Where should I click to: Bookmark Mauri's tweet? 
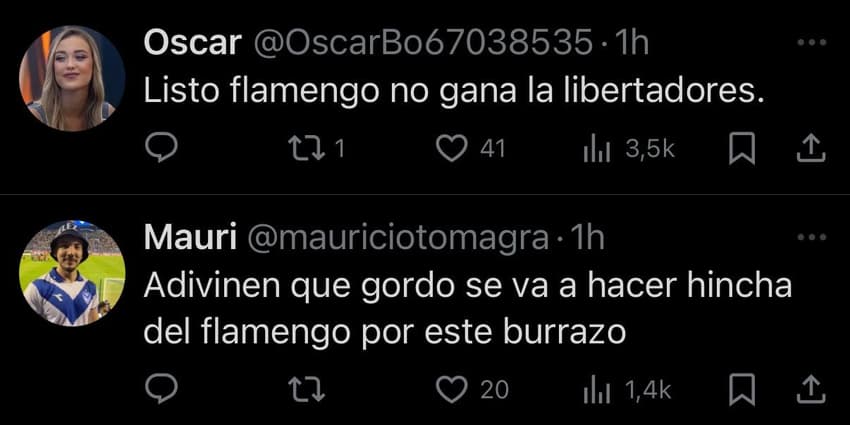[742, 390]
